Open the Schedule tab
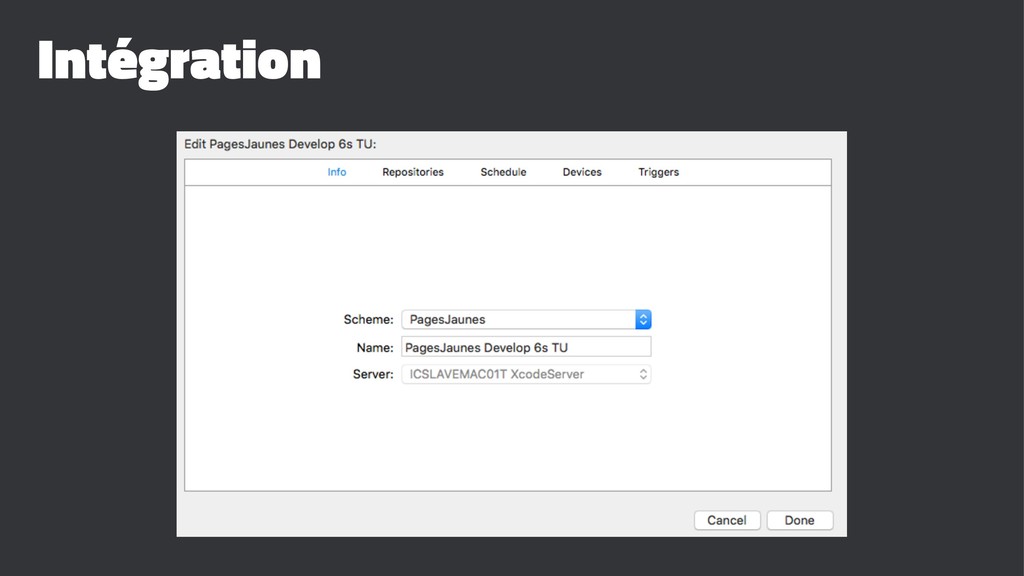 click(503, 172)
